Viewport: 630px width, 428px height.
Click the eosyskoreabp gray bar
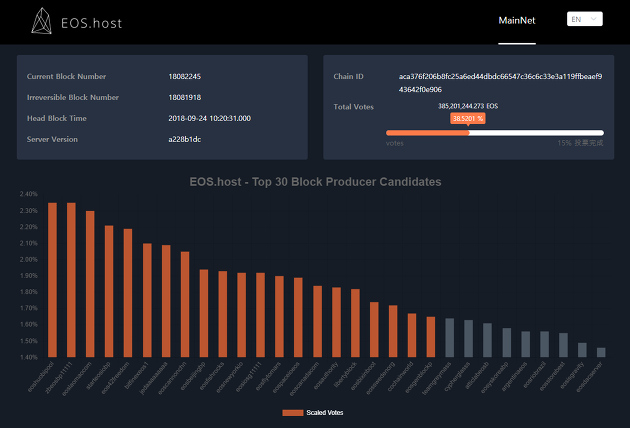(507, 342)
